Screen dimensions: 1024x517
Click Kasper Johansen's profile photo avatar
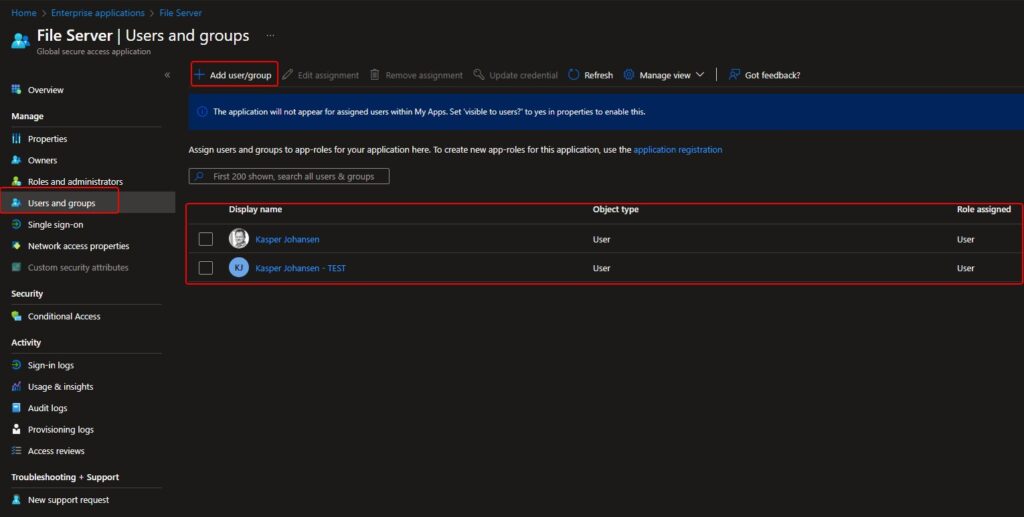coord(239,238)
